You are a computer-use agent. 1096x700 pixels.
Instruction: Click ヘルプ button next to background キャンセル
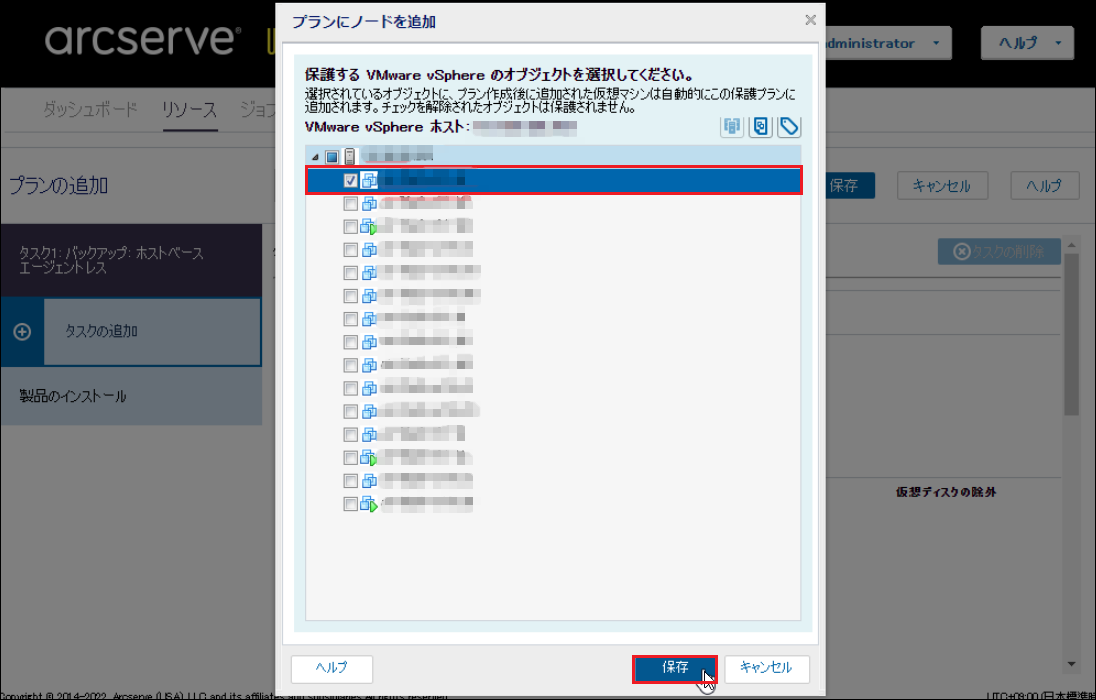coord(1044,186)
